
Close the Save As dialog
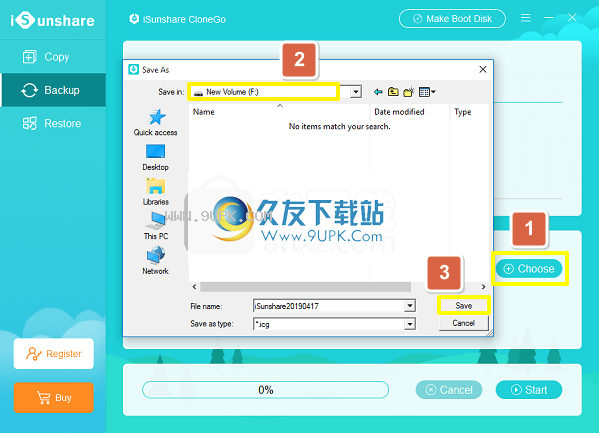pos(483,69)
